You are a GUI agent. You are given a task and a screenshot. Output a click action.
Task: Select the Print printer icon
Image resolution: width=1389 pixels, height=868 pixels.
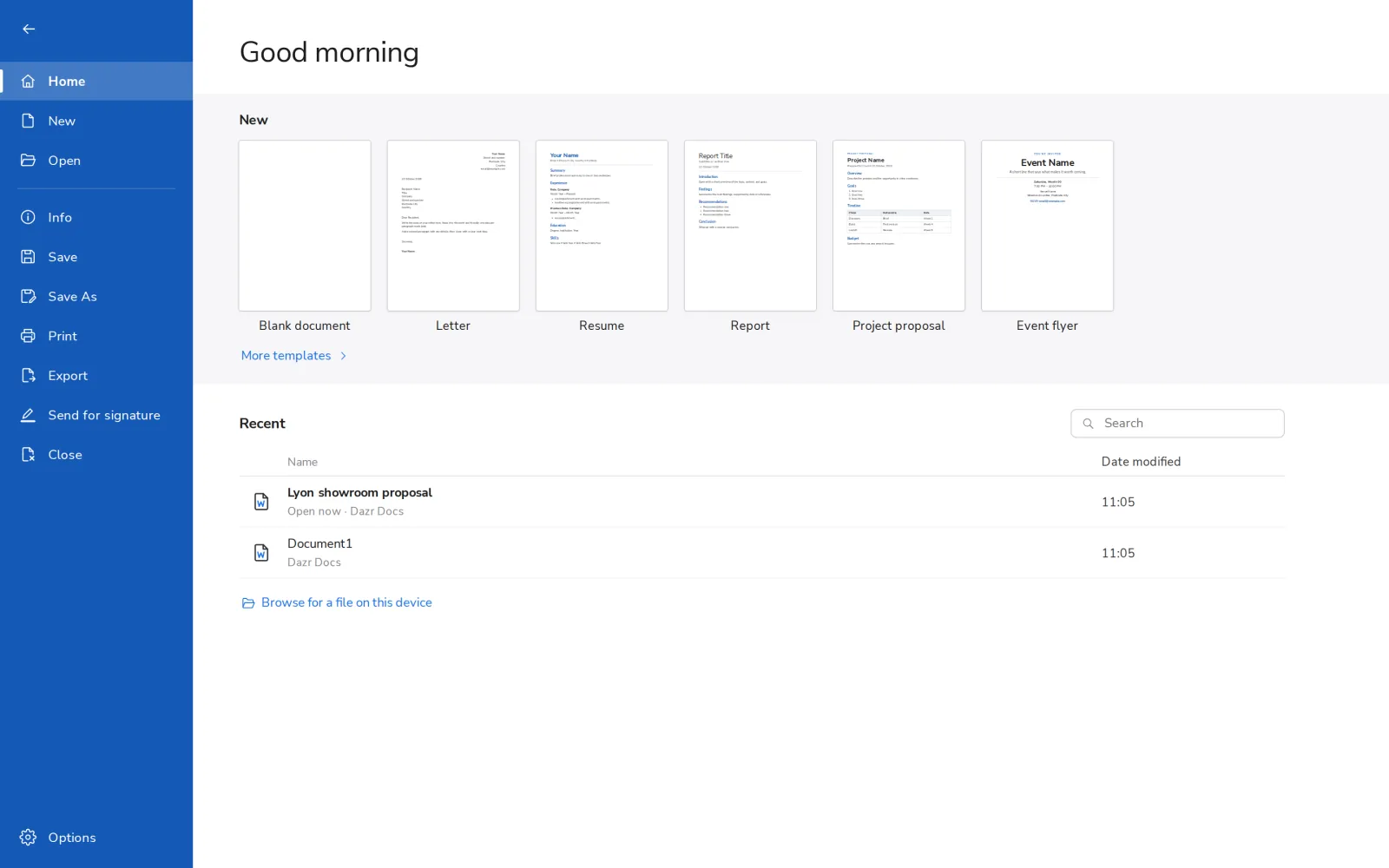tap(28, 336)
